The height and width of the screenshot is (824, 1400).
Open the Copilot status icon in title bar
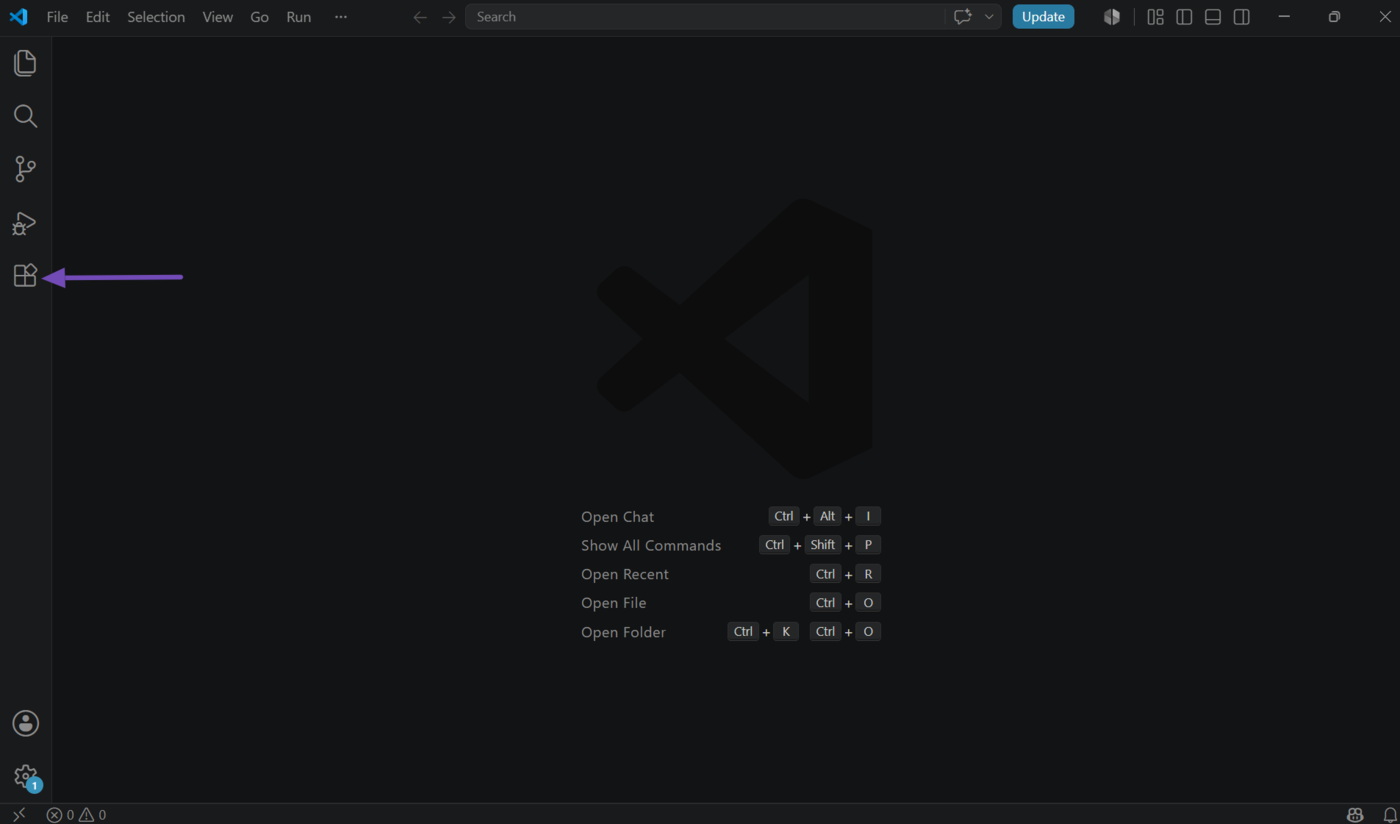tap(1111, 17)
